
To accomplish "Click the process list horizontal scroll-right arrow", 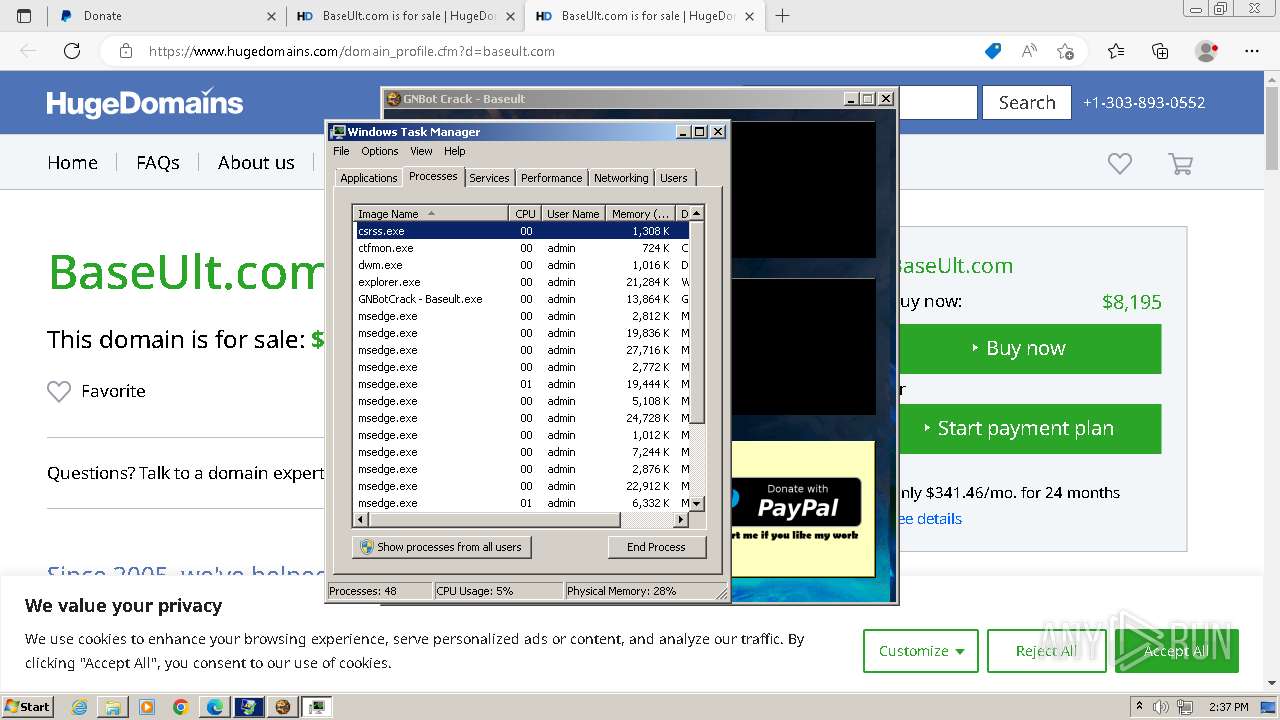I will click(681, 520).
